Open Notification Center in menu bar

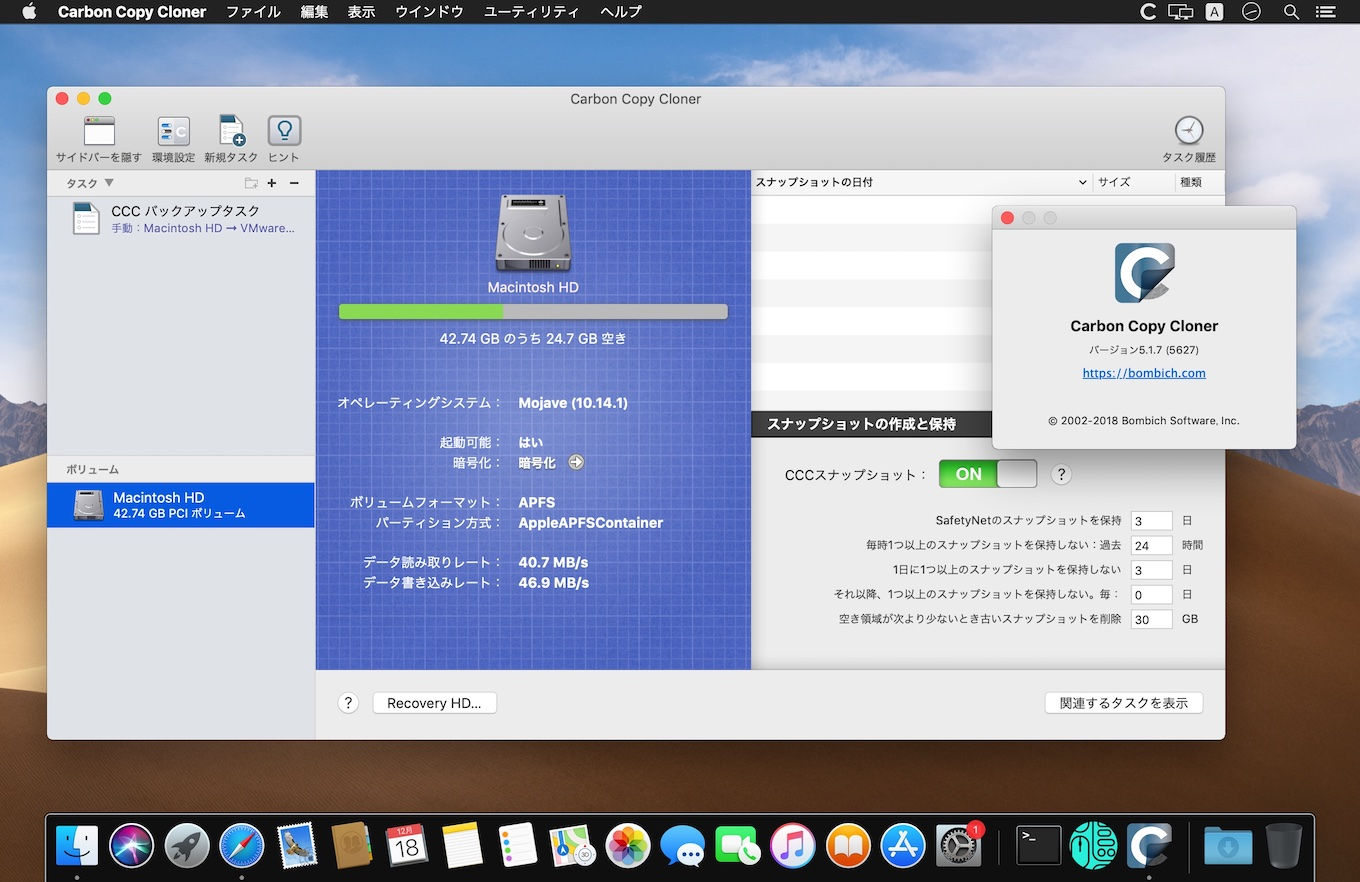(1325, 12)
